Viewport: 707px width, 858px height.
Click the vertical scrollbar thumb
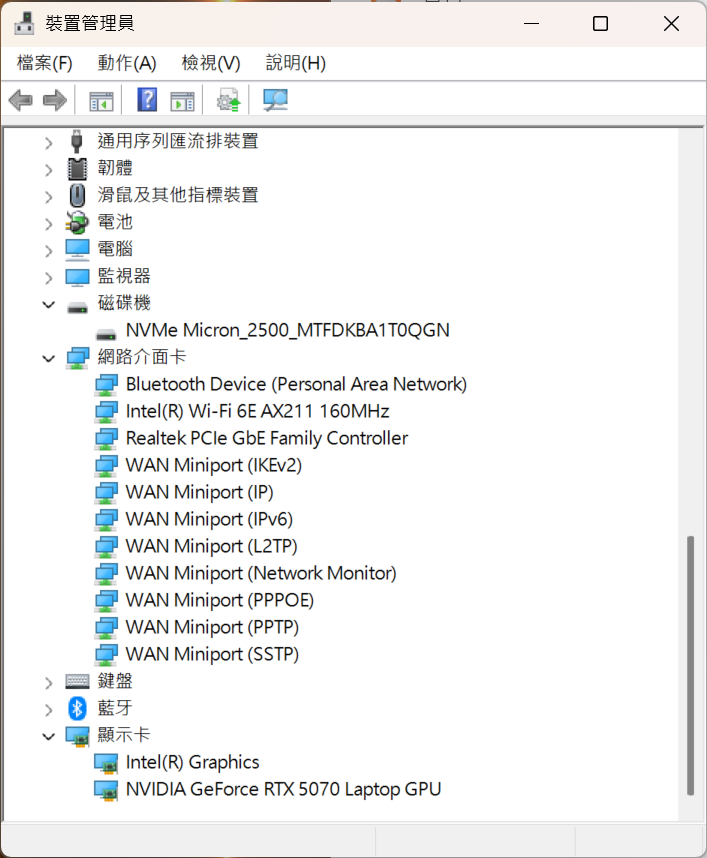691,665
